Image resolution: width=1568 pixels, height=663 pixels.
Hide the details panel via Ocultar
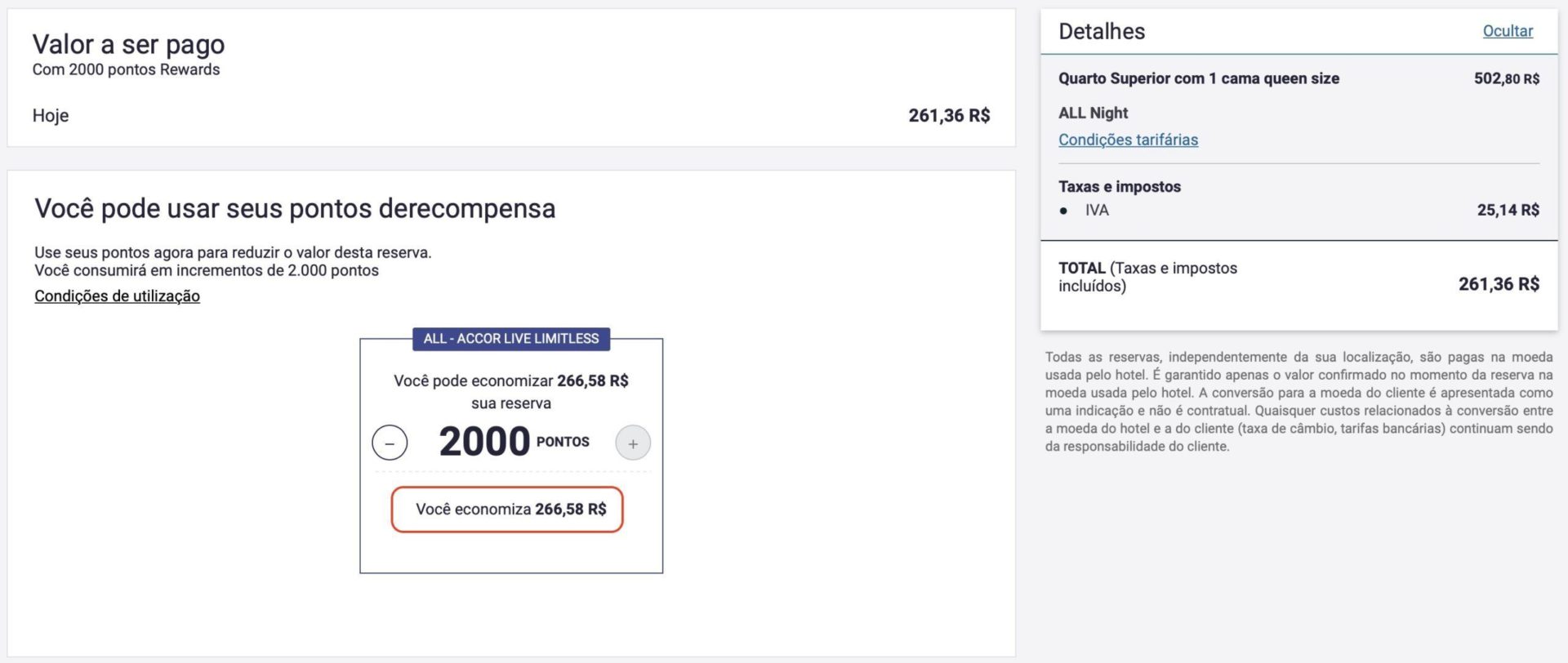click(x=1507, y=31)
